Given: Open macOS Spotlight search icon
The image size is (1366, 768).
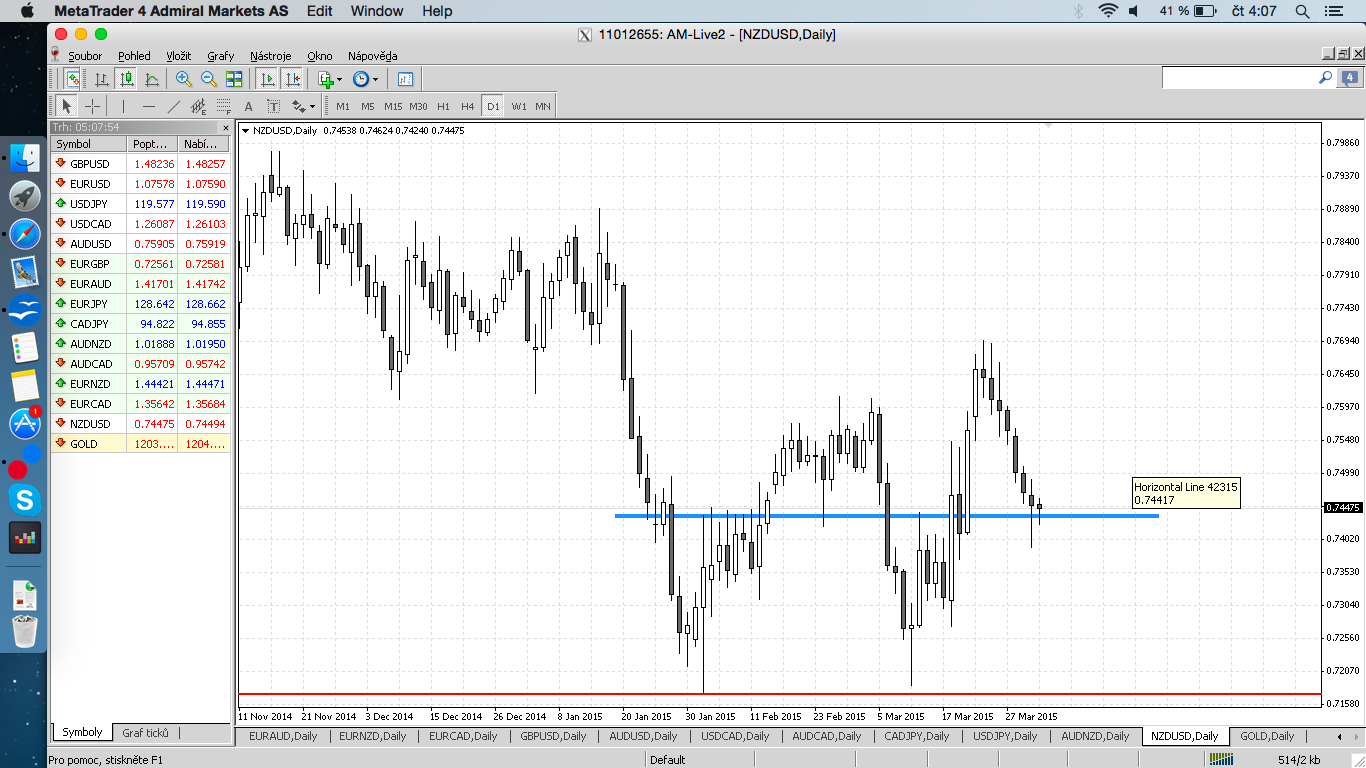Looking at the screenshot, I should click(x=1303, y=11).
